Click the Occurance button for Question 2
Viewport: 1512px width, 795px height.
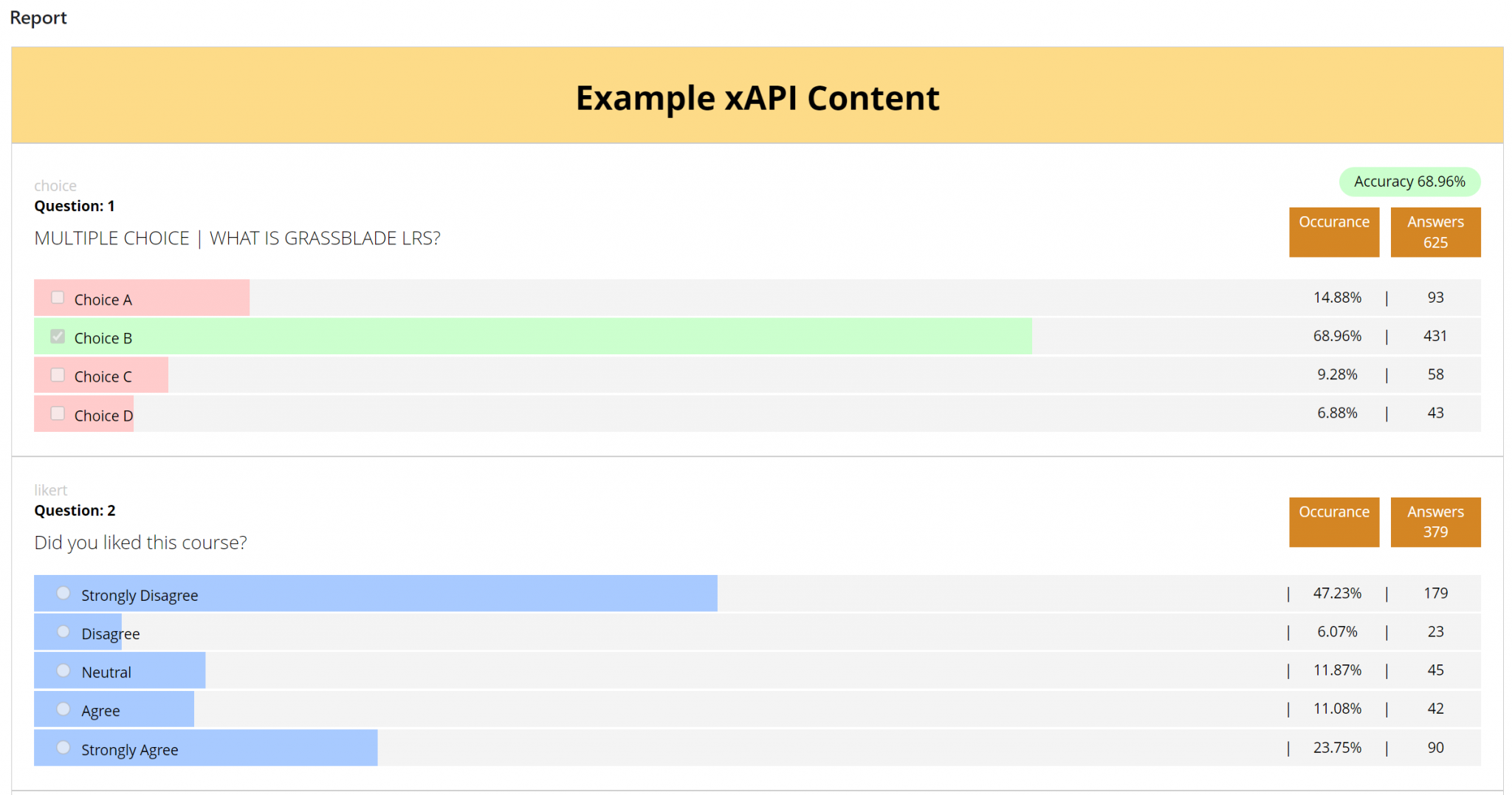coord(1333,522)
